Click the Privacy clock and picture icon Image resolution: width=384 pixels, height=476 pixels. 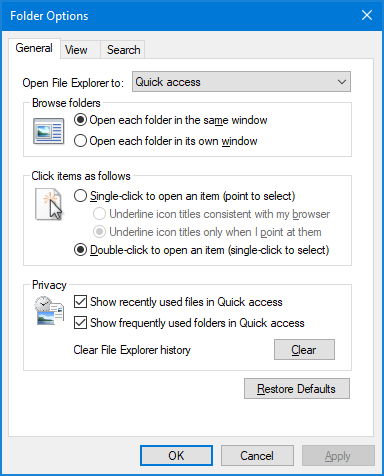[49, 310]
